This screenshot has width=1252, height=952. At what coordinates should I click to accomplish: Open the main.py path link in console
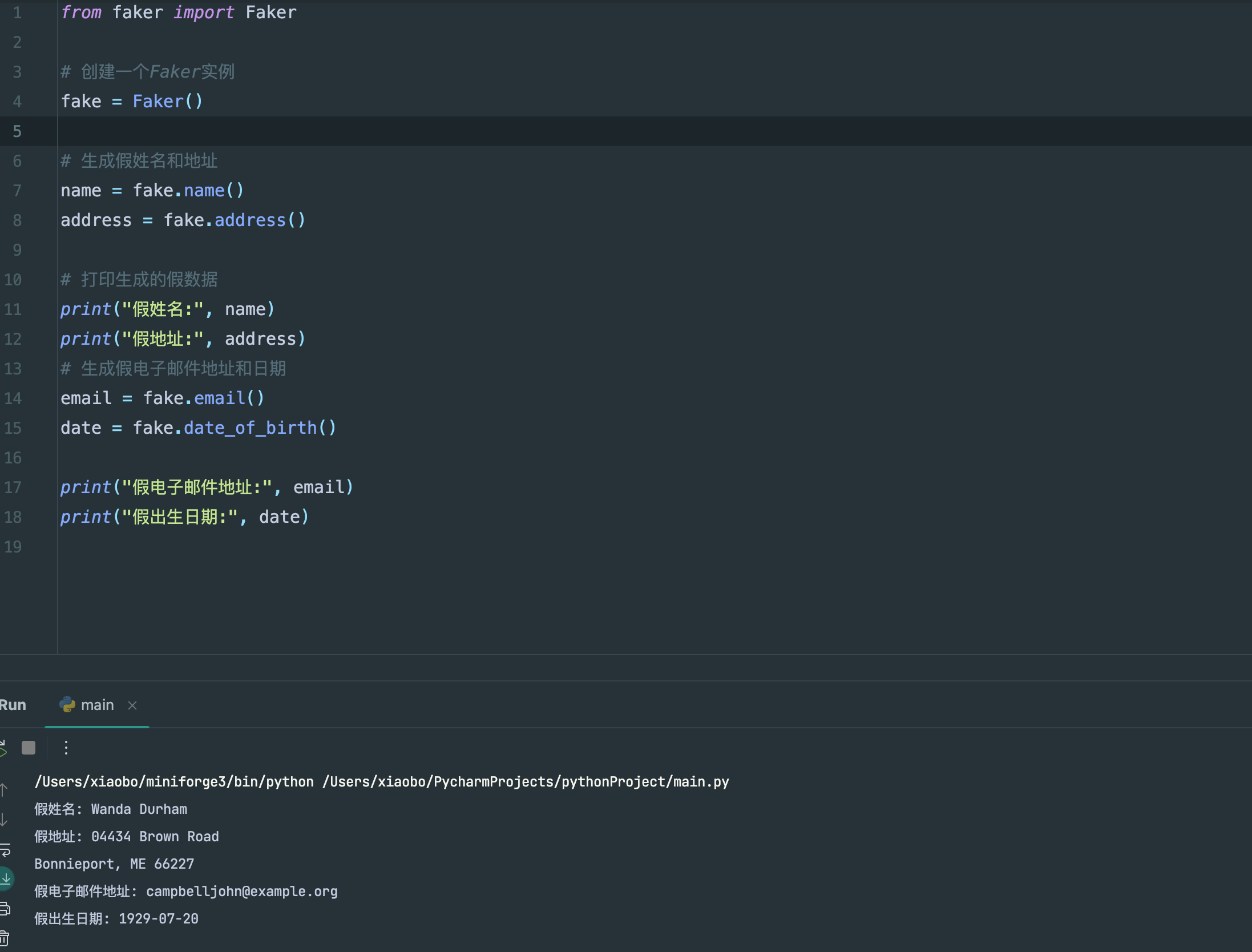(x=525, y=782)
